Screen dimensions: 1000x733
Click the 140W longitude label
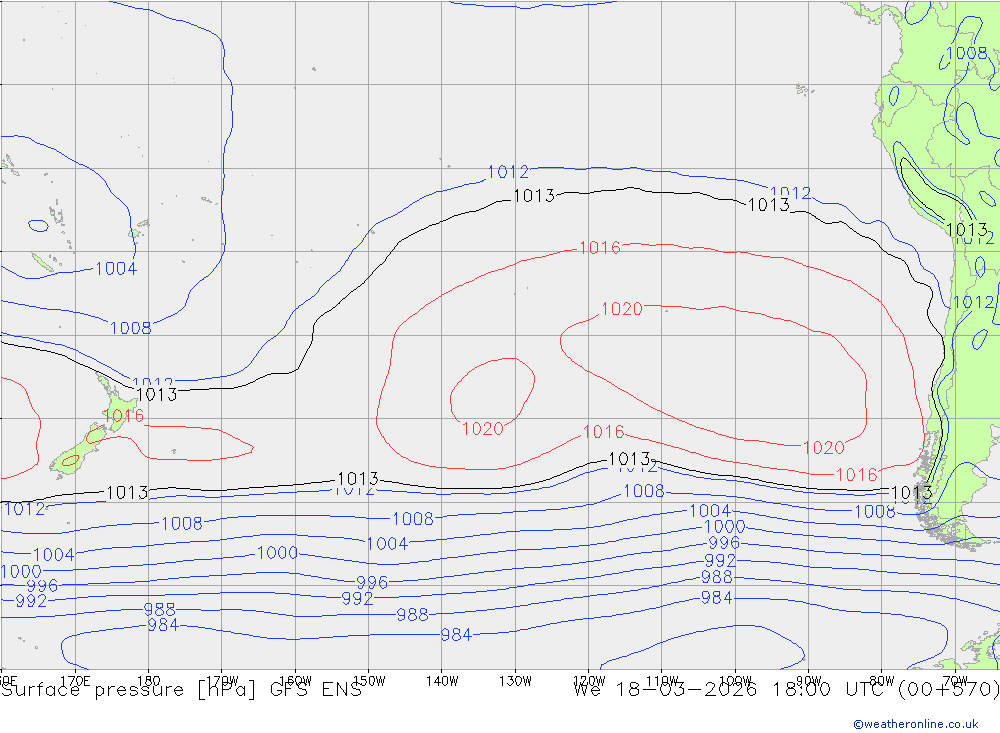(442, 681)
